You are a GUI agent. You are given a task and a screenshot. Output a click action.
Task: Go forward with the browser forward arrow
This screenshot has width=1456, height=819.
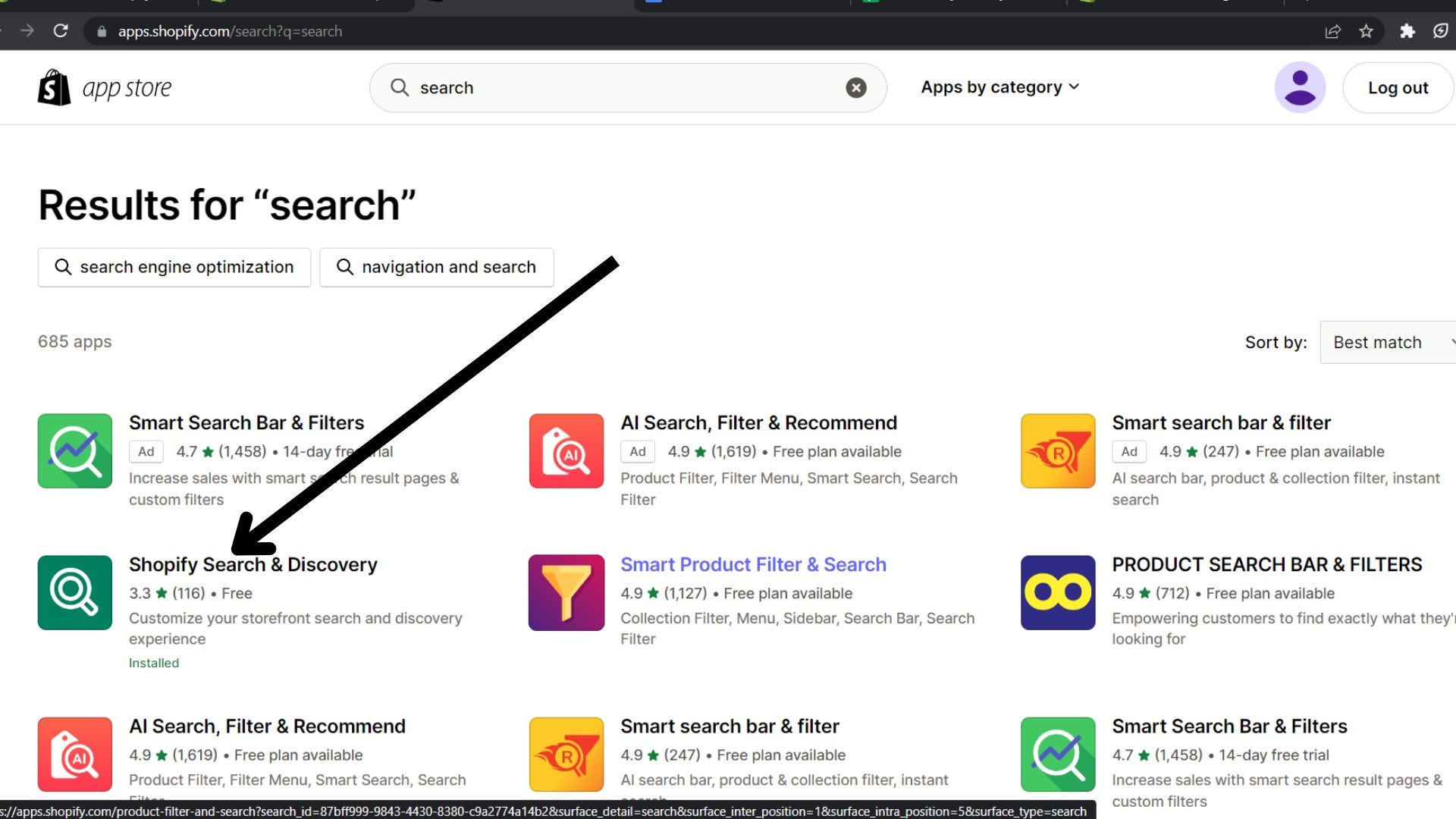click(x=27, y=31)
